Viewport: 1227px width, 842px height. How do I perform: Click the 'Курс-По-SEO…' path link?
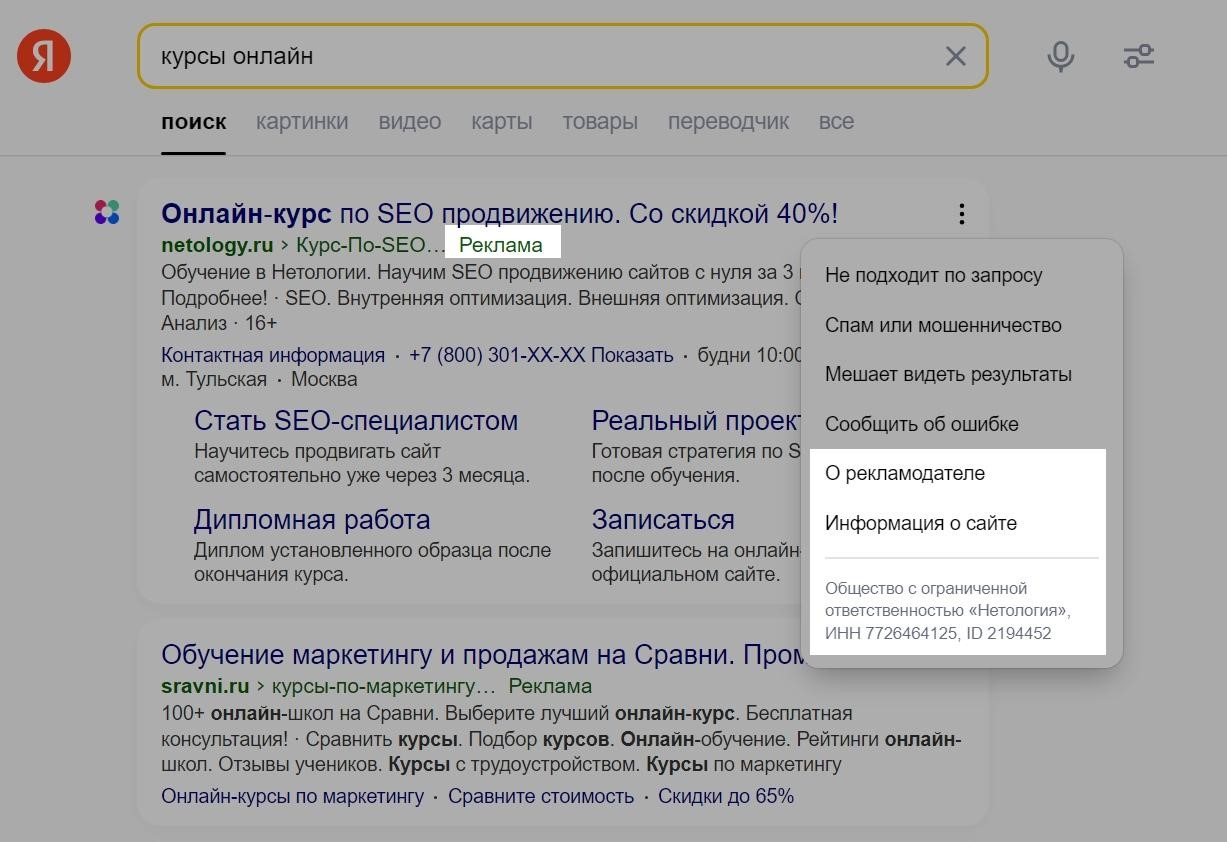371,245
